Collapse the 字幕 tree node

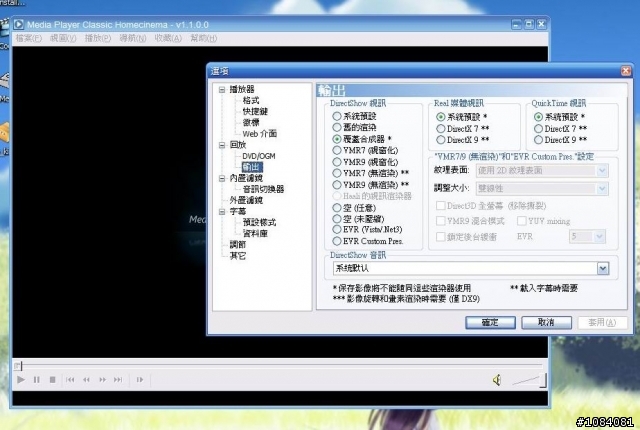[222, 212]
